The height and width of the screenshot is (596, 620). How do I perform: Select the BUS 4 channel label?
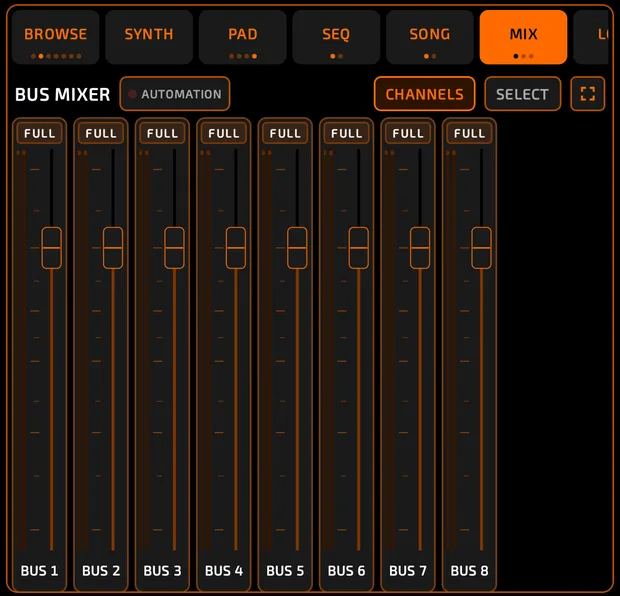[x=224, y=571]
